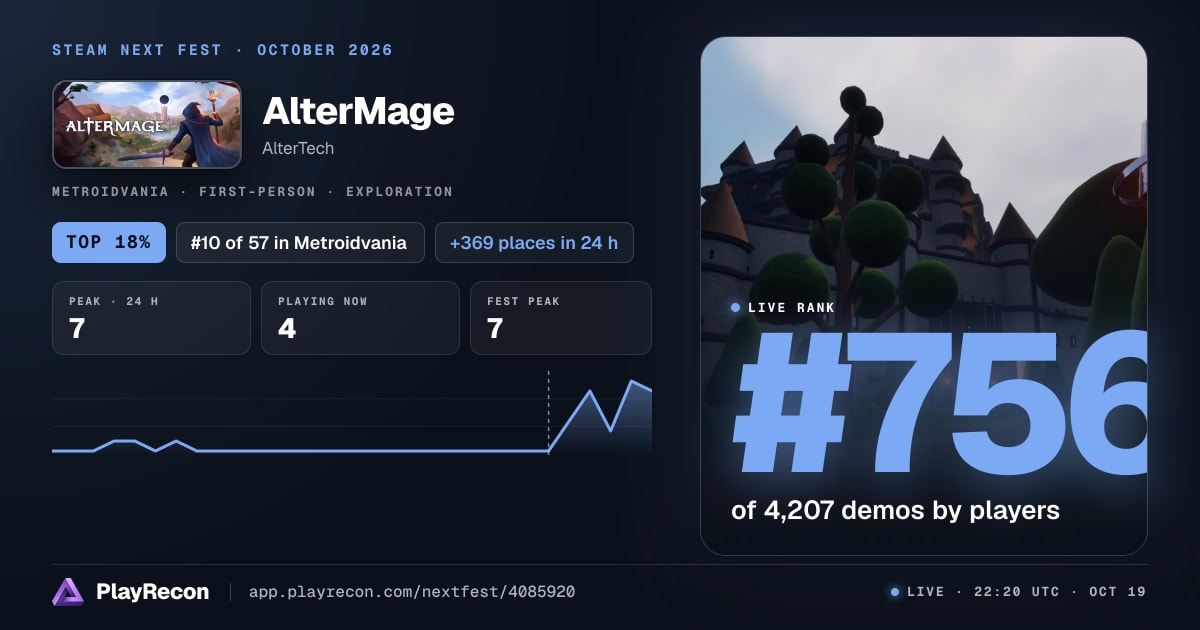This screenshot has height=630, width=1200.
Task: Click the "+369 places in 24 h" badge
Action: pyautogui.click(x=534, y=242)
